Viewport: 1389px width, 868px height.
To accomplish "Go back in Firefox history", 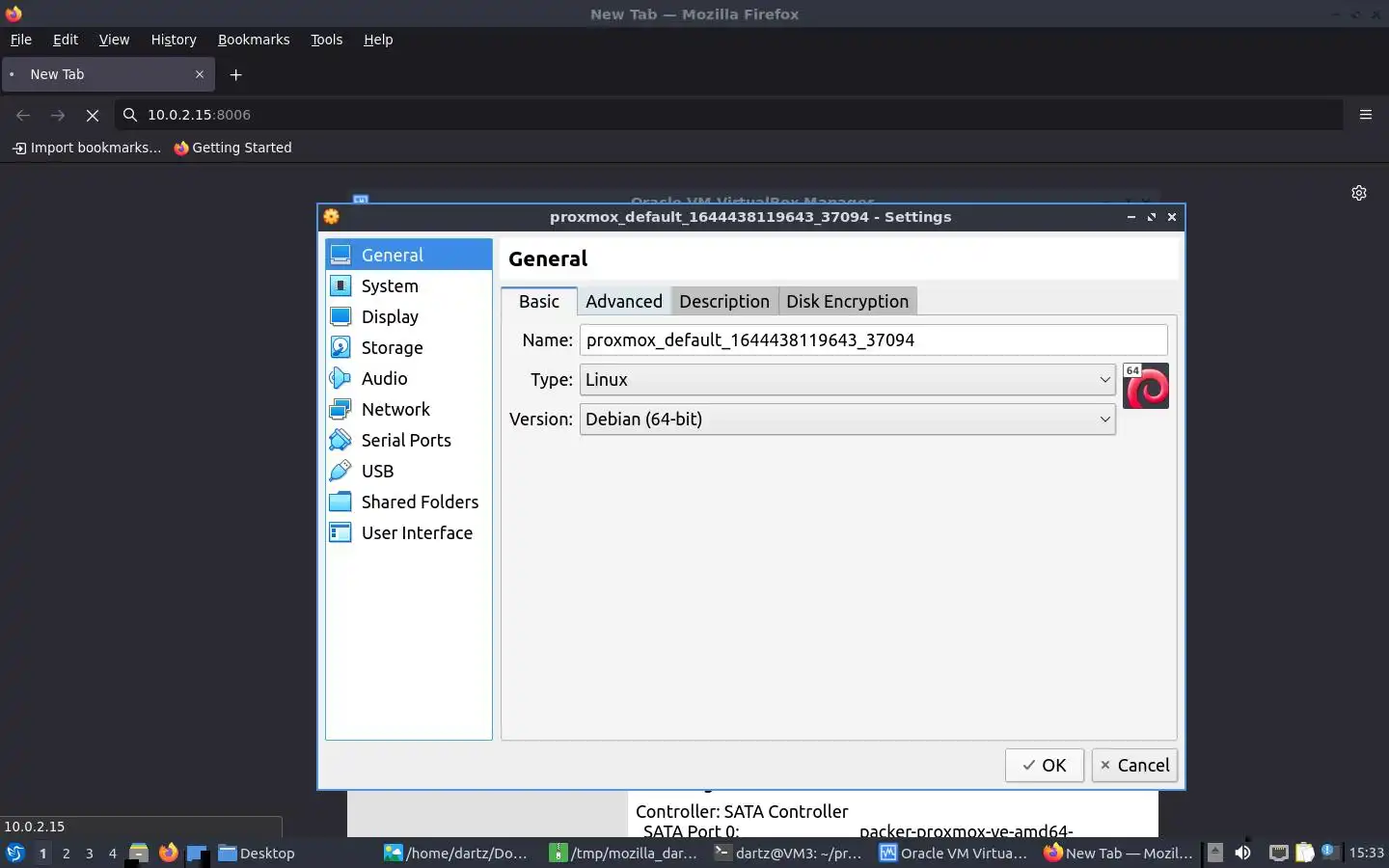I will [x=23, y=115].
